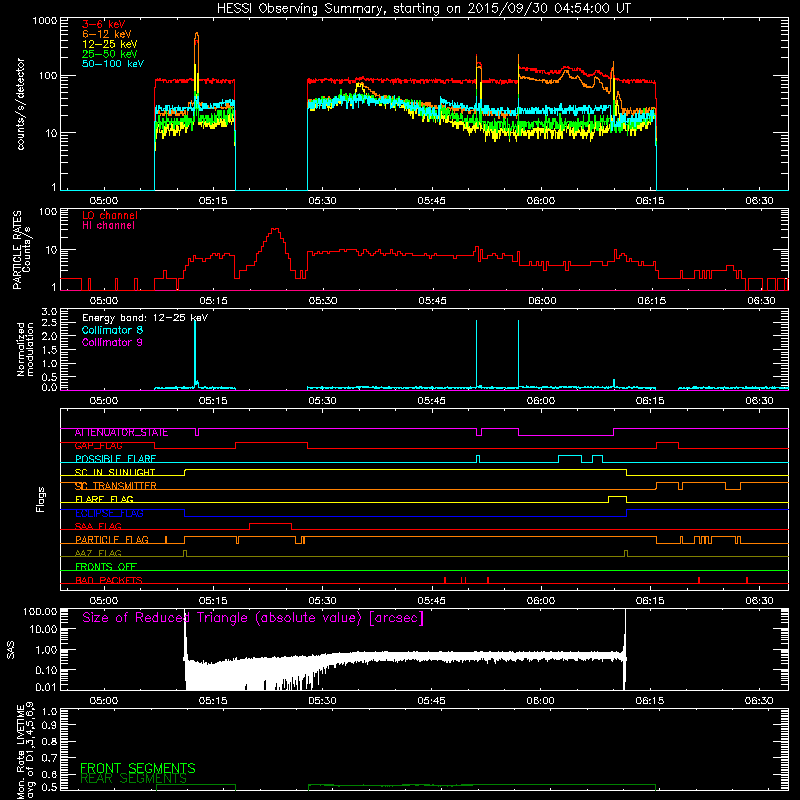Screen dimensions: 800x800
Task: Click the 100.00 tick on the SAS axis
Action: click(x=40, y=612)
